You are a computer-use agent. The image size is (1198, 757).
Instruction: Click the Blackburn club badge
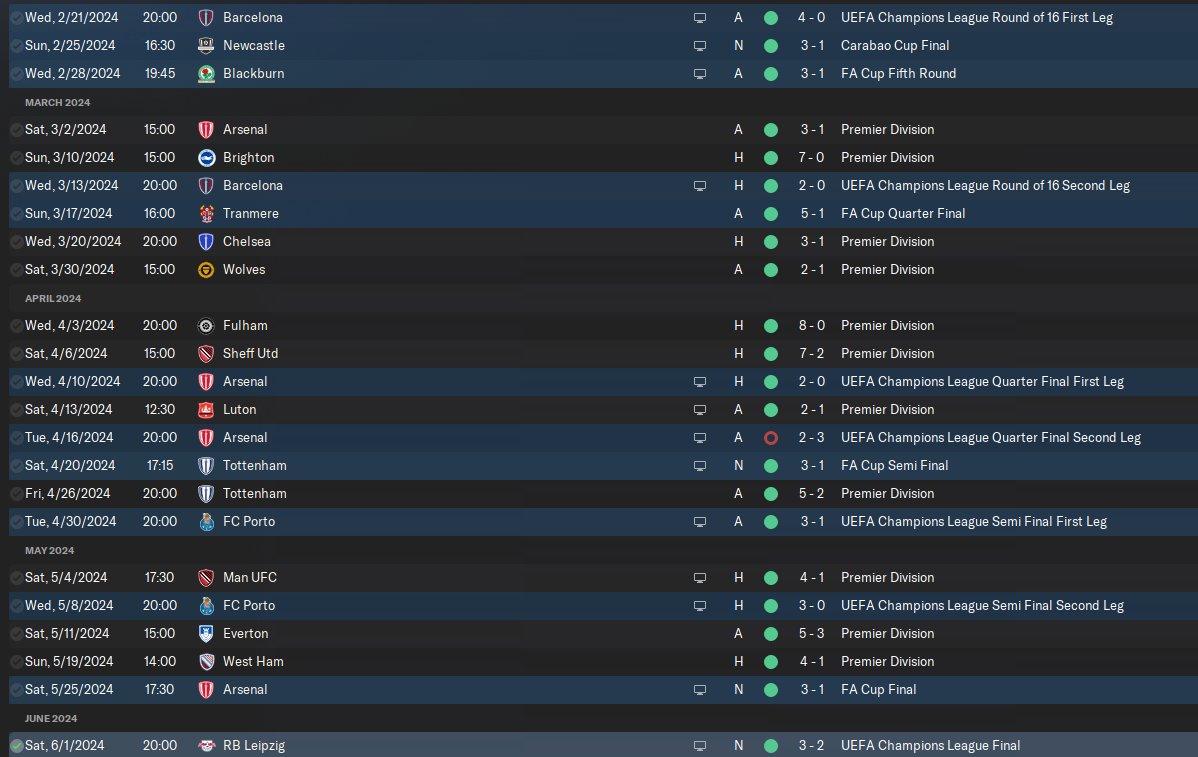(x=206, y=73)
